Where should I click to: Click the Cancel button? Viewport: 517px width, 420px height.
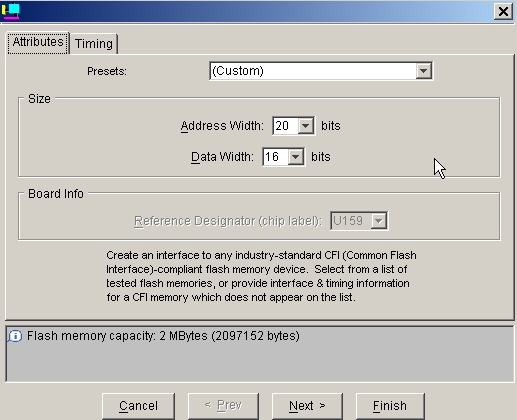pyautogui.click(x=138, y=406)
